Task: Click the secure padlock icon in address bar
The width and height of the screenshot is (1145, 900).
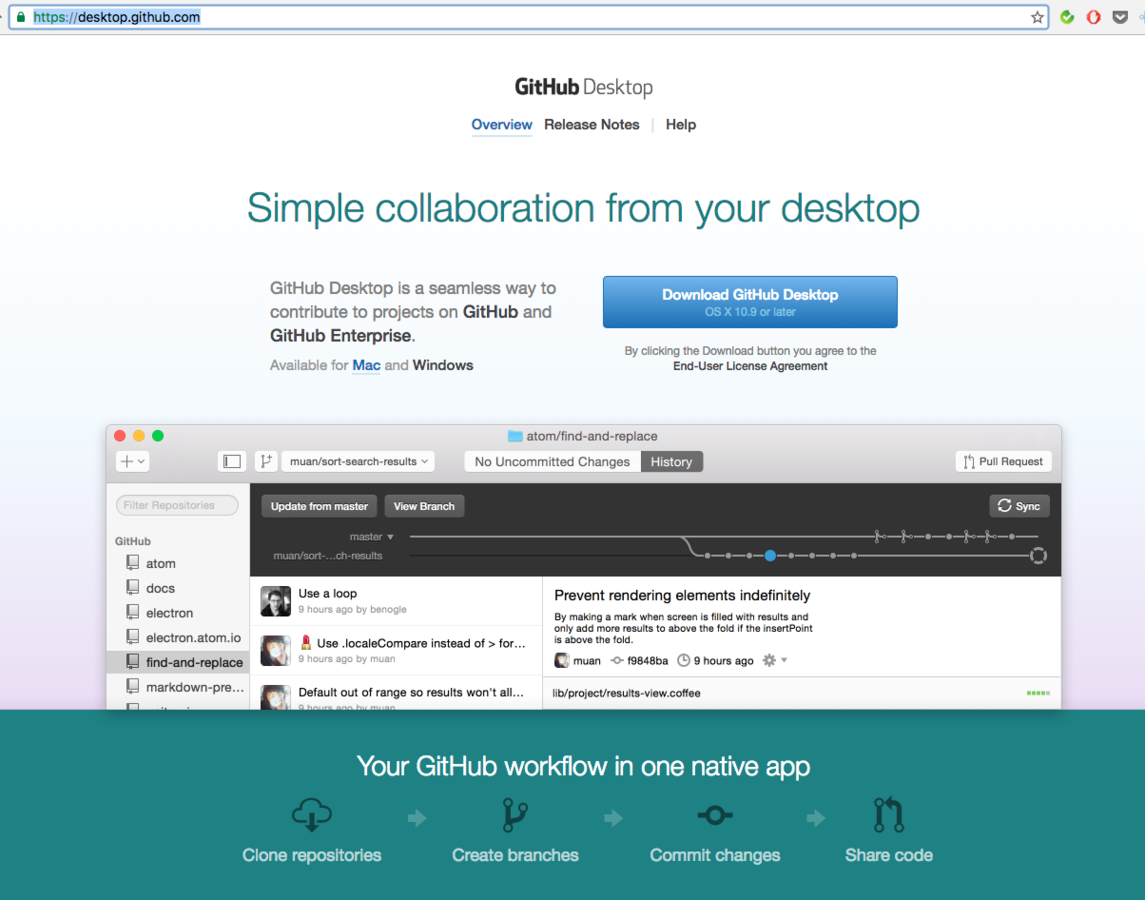Action: [x=20, y=17]
